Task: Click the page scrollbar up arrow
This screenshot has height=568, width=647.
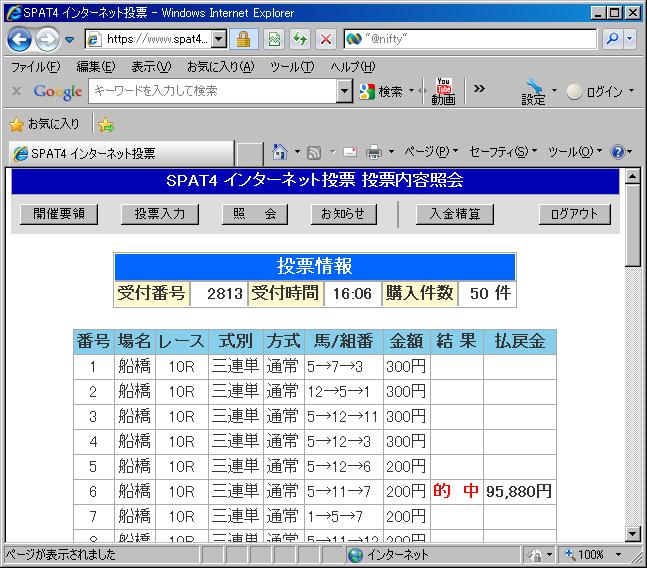Action: (x=632, y=176)
